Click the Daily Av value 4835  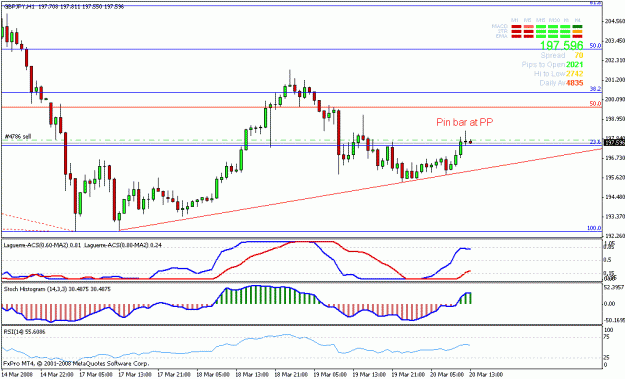click(574, 83)
